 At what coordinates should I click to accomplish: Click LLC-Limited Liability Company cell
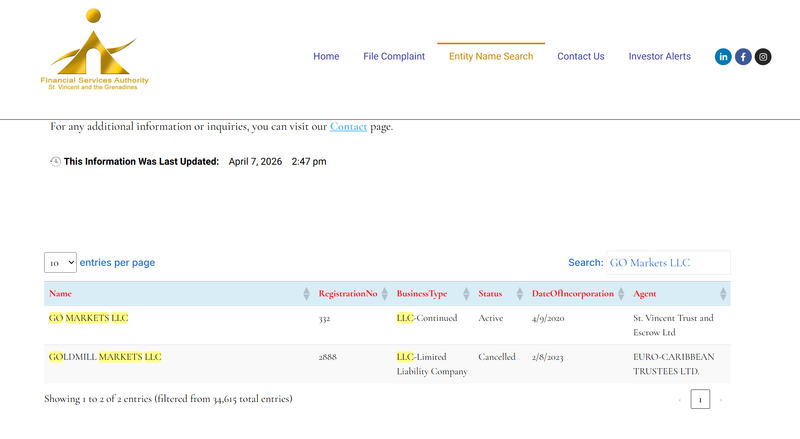pyautogui.click(x=432, y=364)
